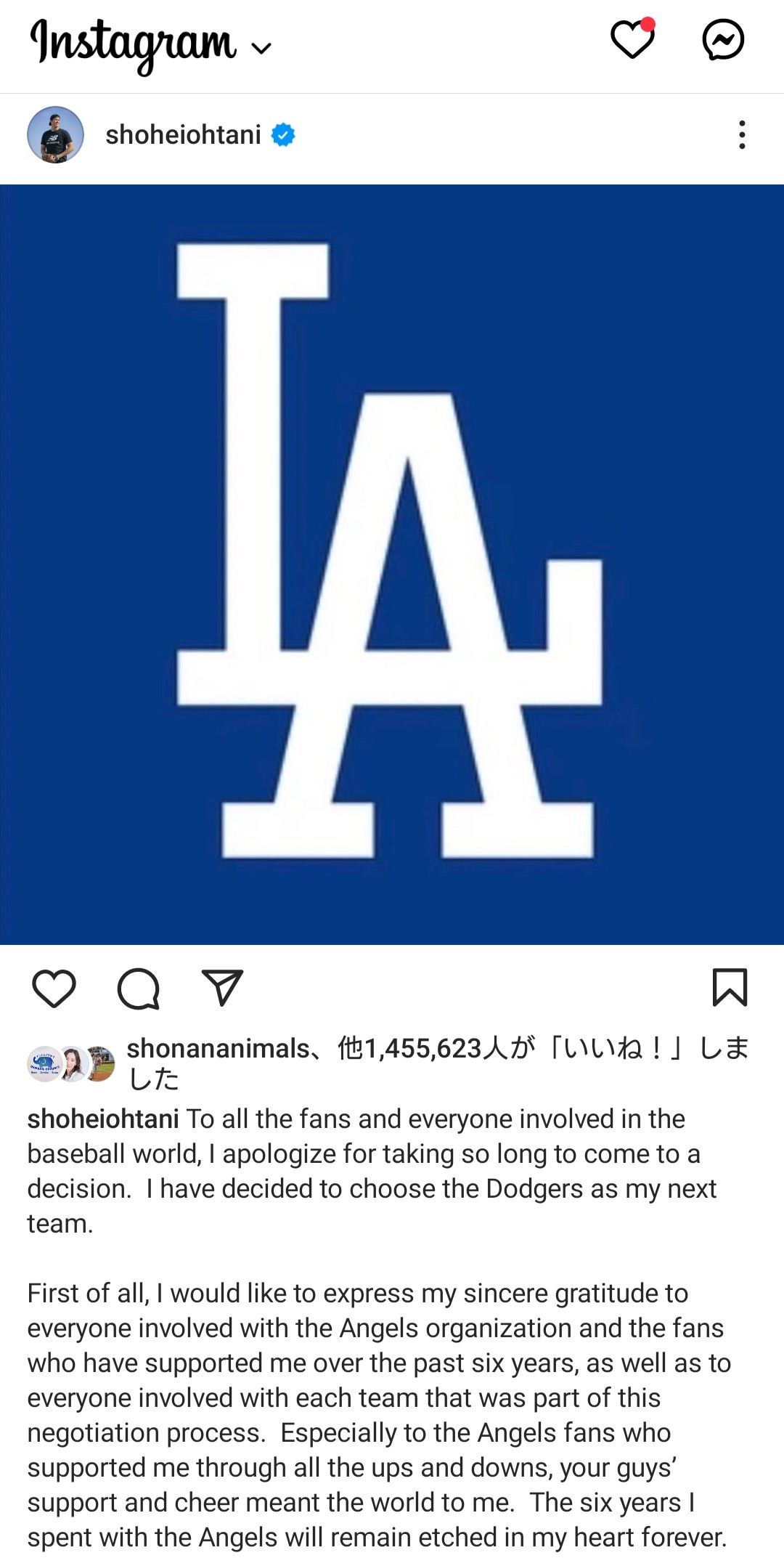The height and width of the screenshot is (1566, 784).
Task: Expand Instagram feed dropdown chevron
Action: [261, 49]
